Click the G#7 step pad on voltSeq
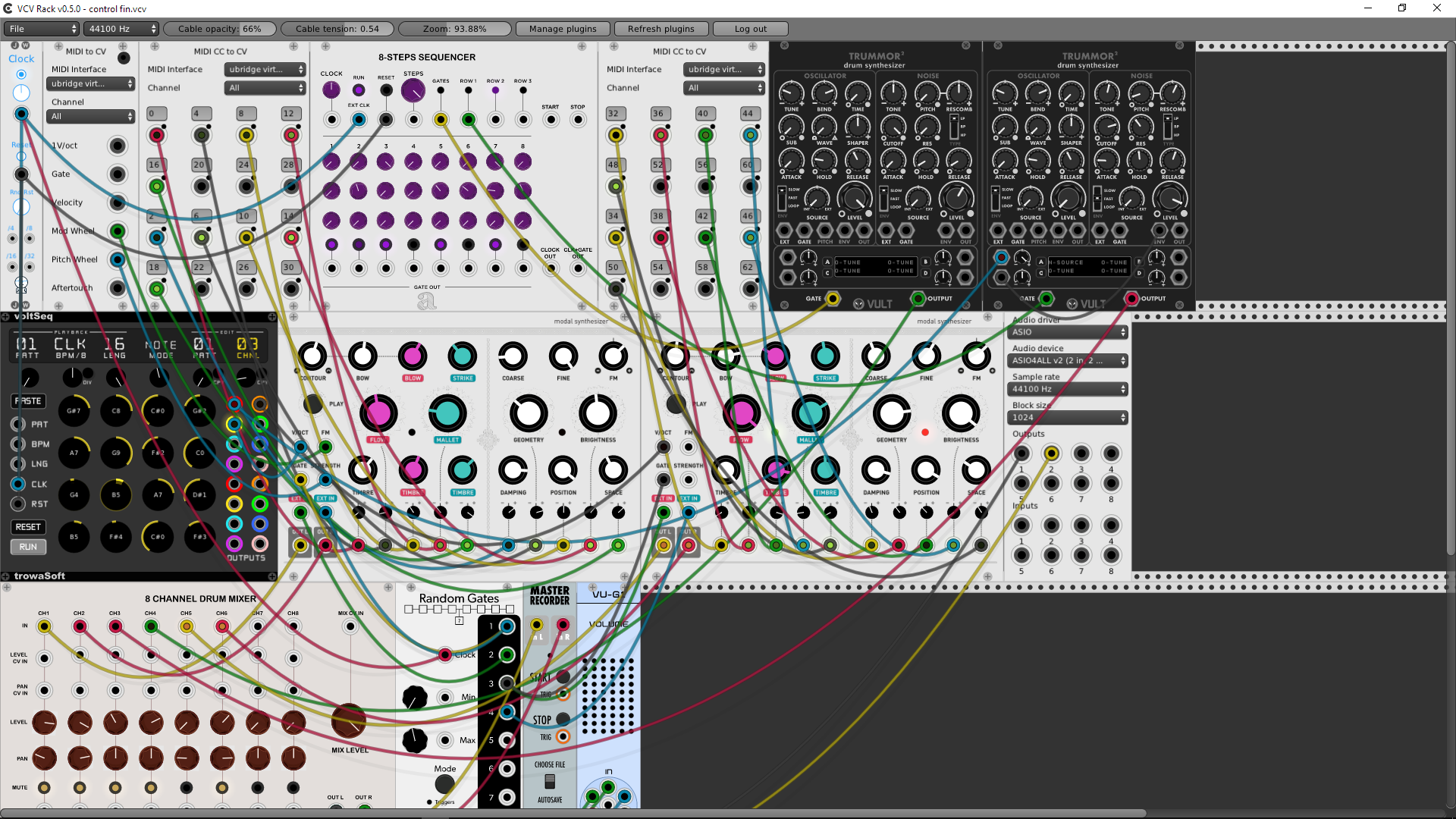 point(74,411)
